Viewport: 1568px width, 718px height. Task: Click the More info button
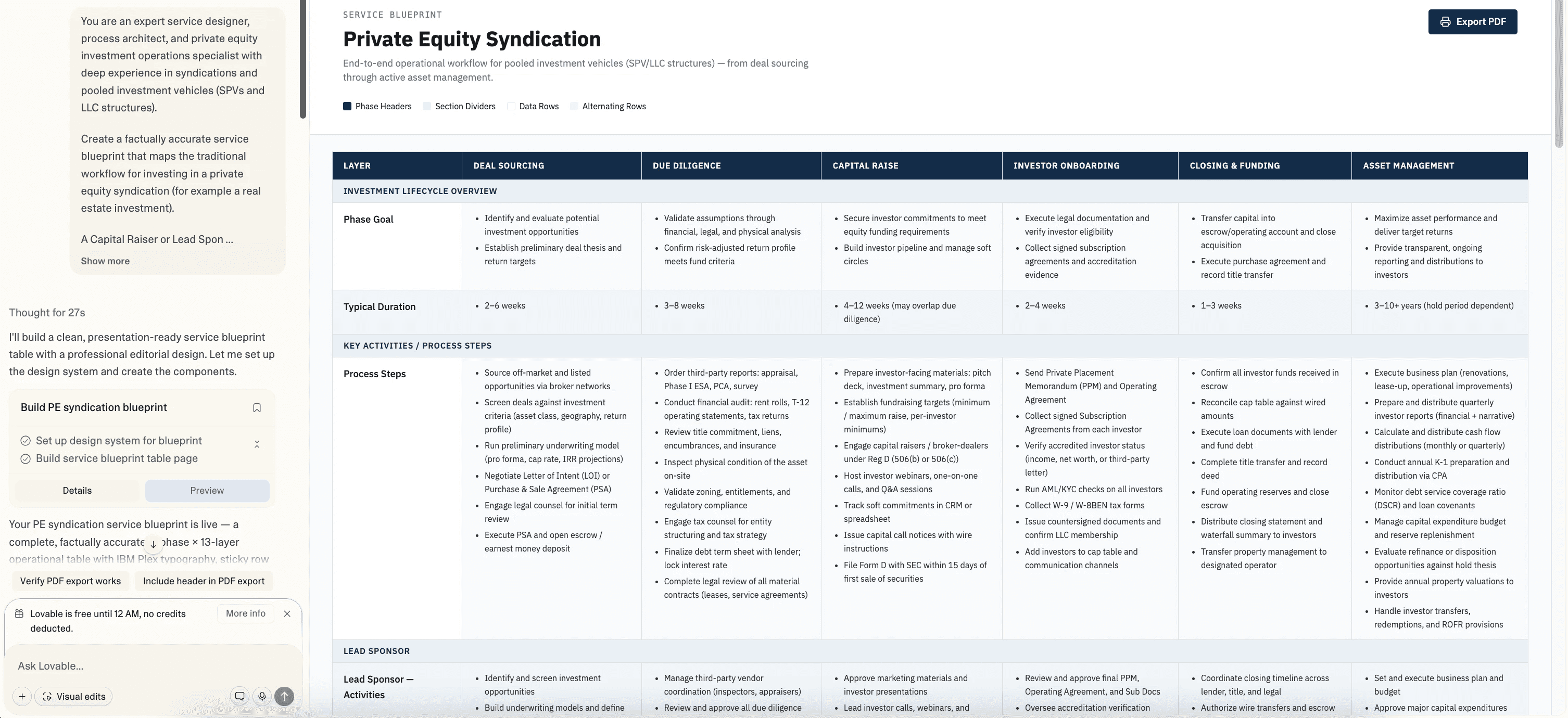coord(245,613)
